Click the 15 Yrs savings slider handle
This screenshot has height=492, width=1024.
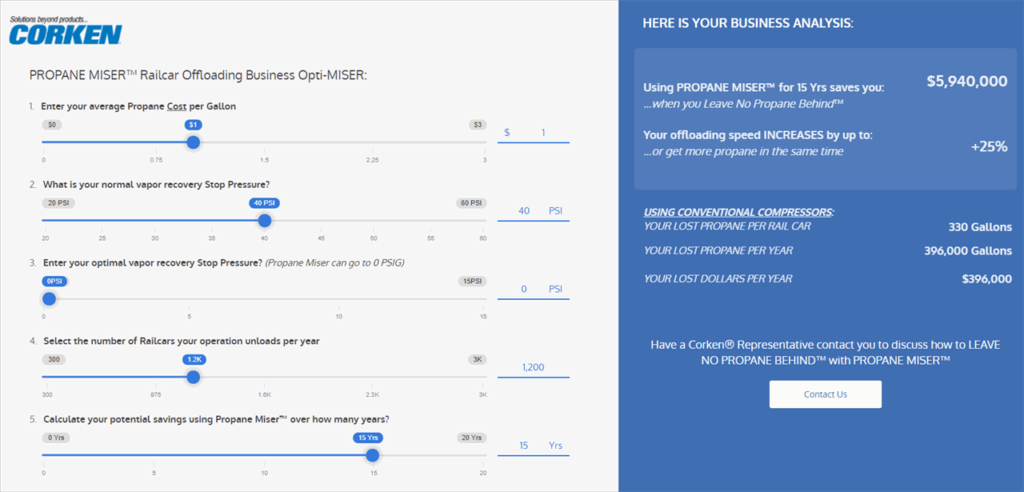tap(373, 455)
